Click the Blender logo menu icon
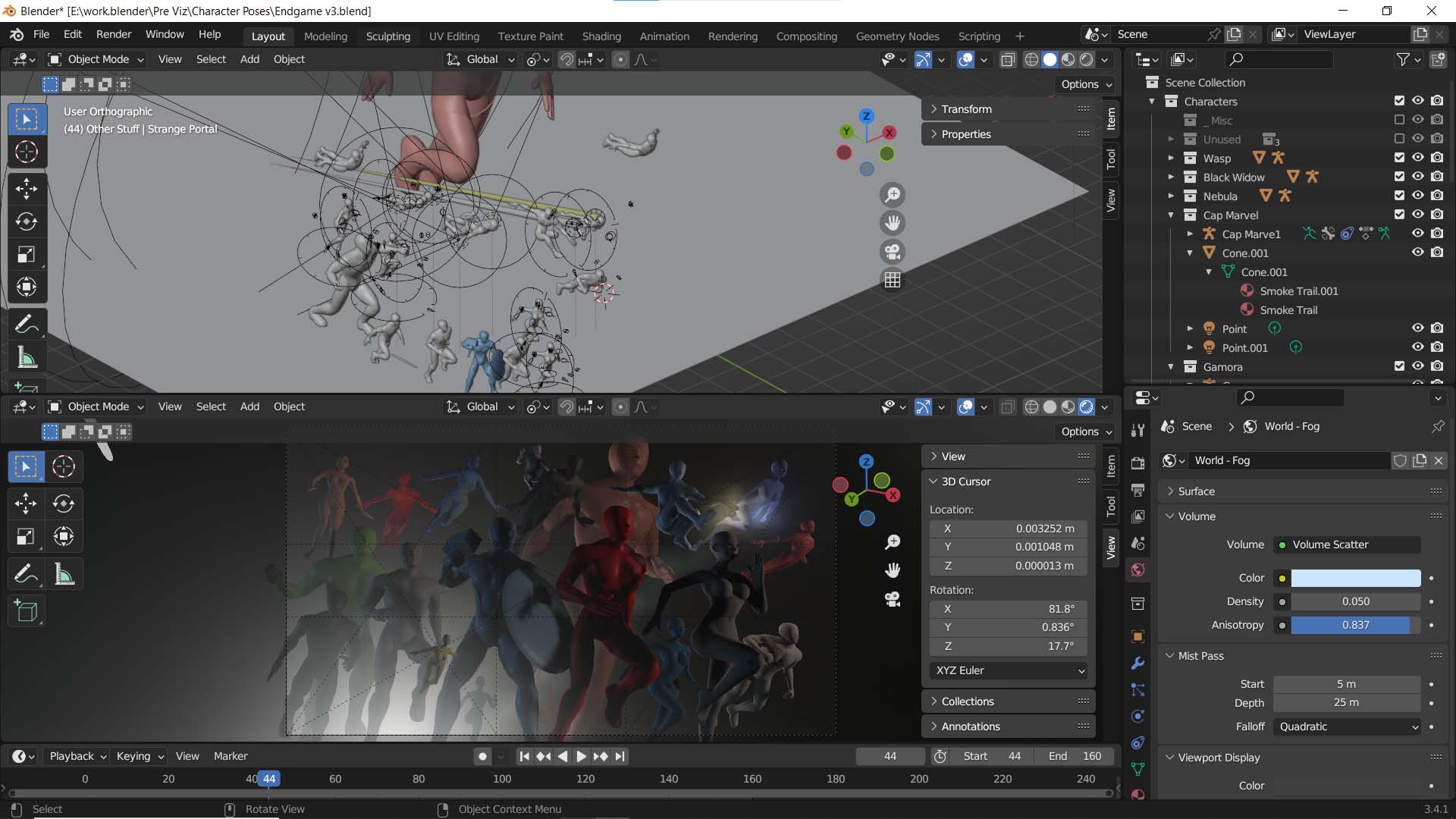Screen dimensions: 1456x819 point(17,35)
